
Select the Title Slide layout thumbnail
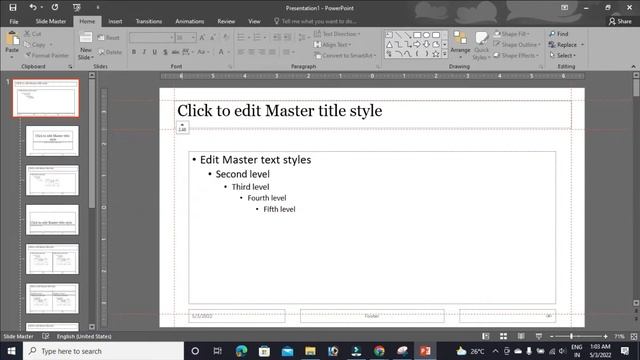click(52, 141)
